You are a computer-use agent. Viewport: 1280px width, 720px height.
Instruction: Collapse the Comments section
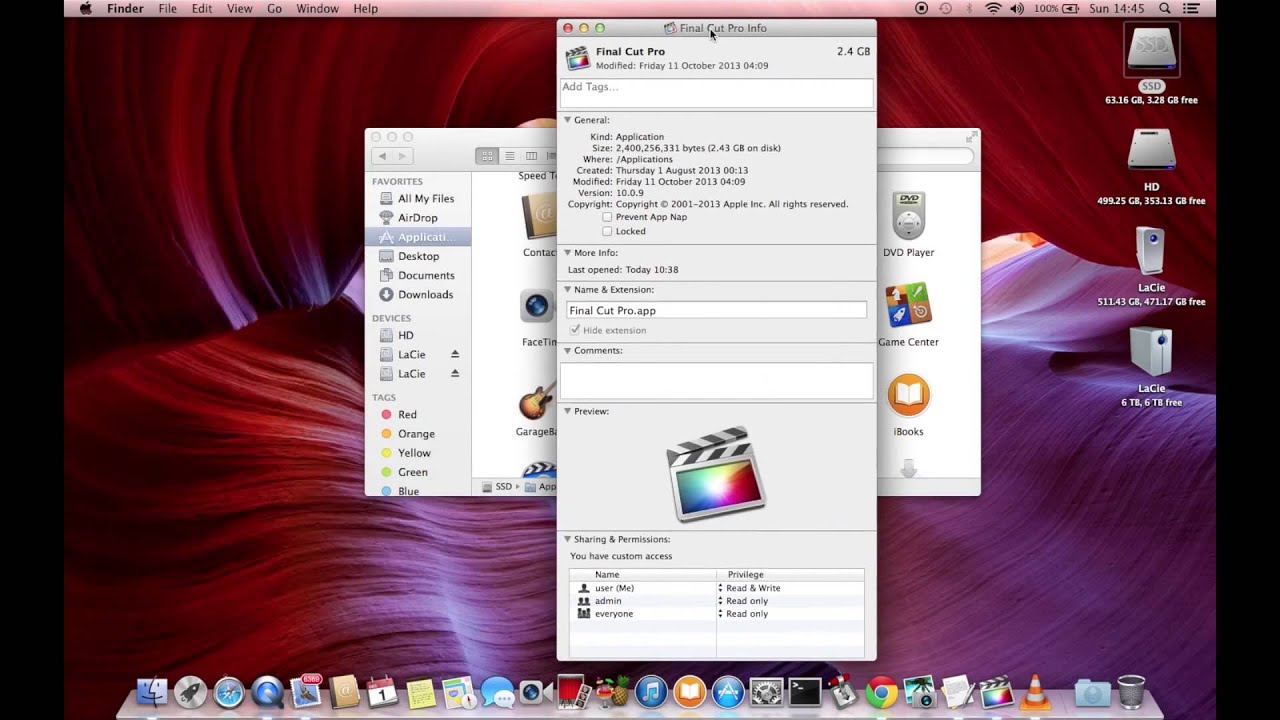click(567, 351)
